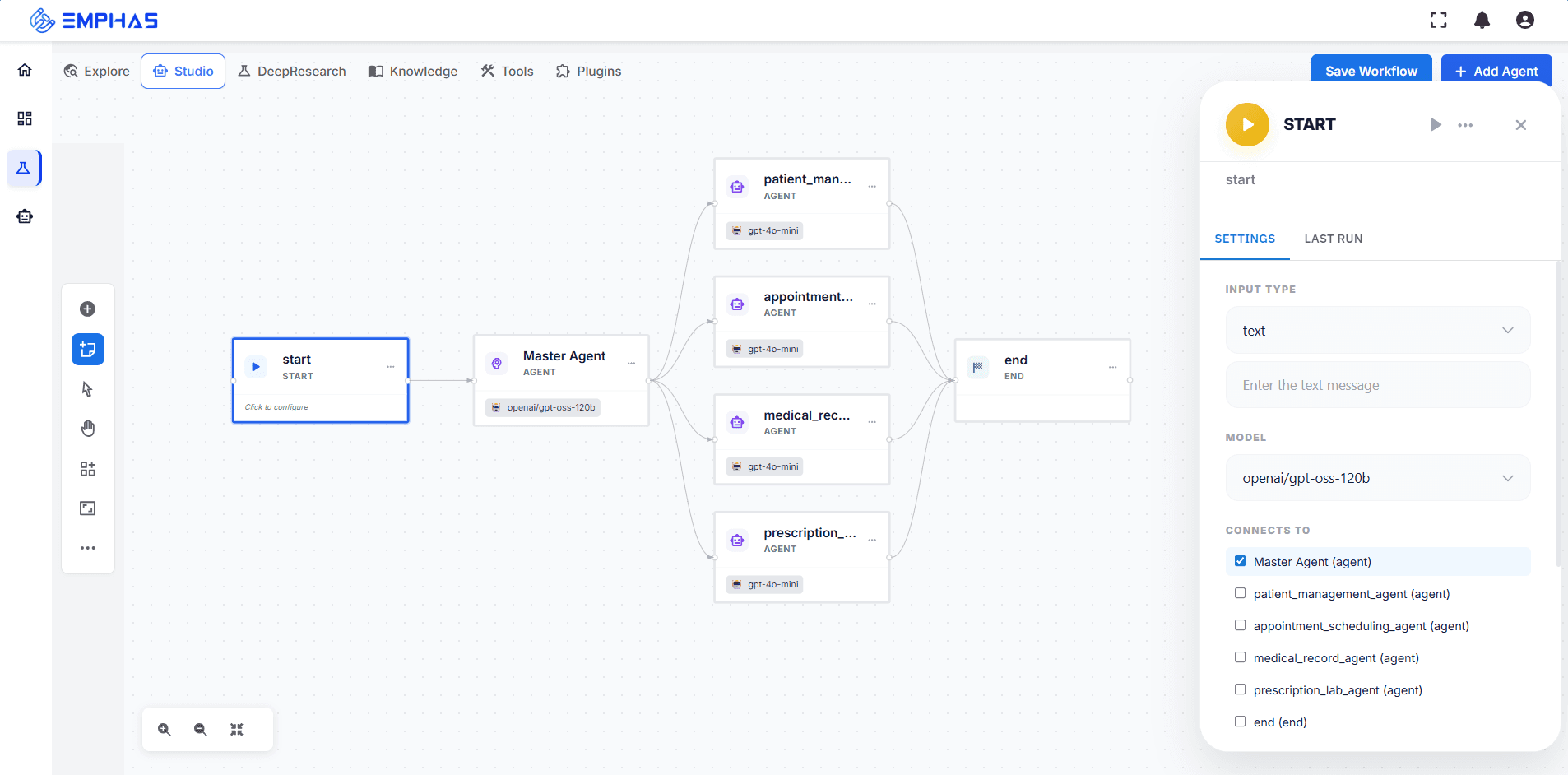This screenshot has height=775, width=1568.
Task: Select the note/sticky tool
Action: click(87, 349)
